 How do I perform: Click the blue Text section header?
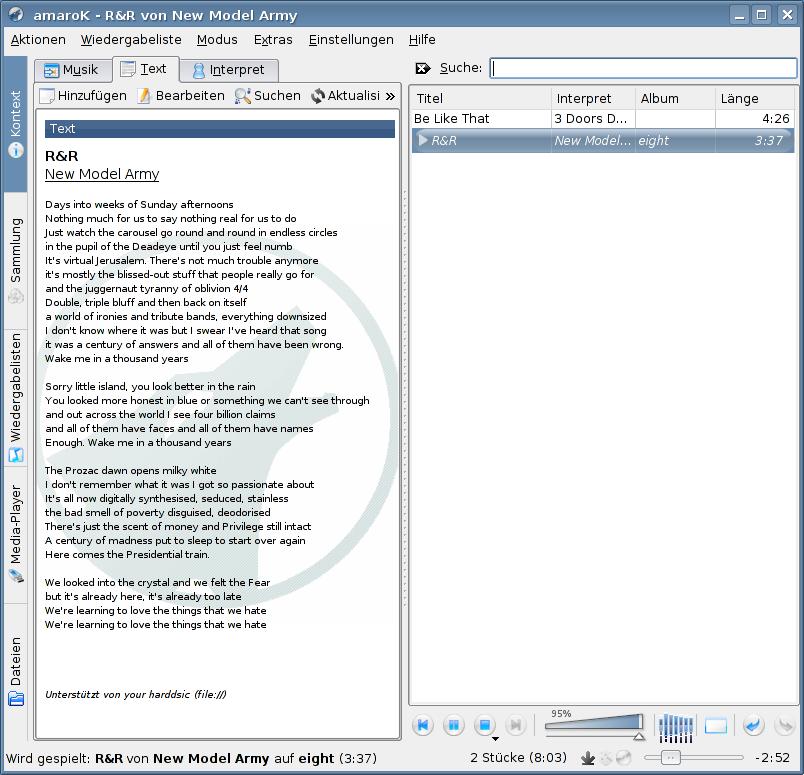[220, 129]
